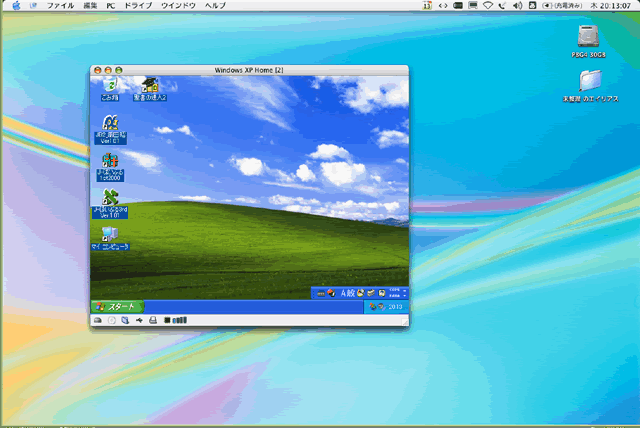Click the CAPS indicator on the language bar
Screen dimensions: 640x428
394,290
